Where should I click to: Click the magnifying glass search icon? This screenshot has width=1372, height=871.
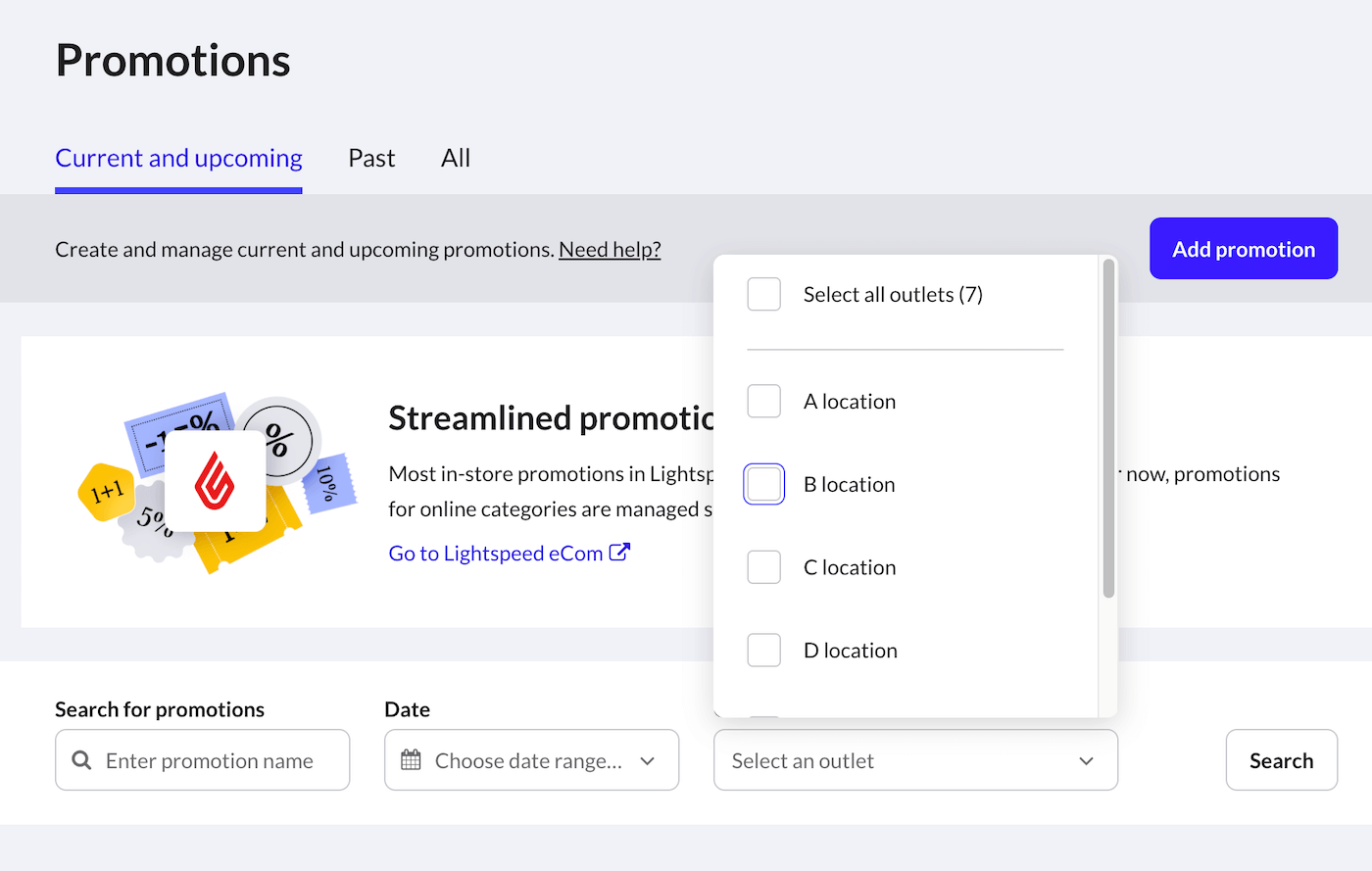[80, 760]
